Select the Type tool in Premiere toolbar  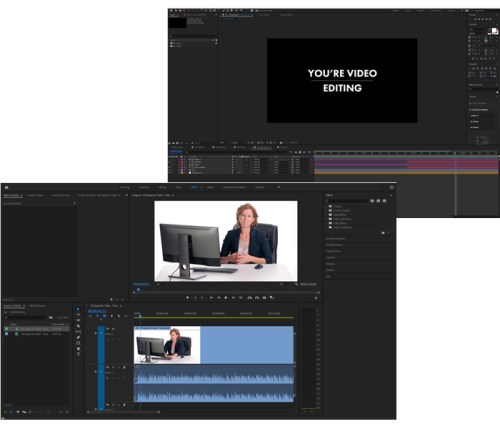pos(78,354)
